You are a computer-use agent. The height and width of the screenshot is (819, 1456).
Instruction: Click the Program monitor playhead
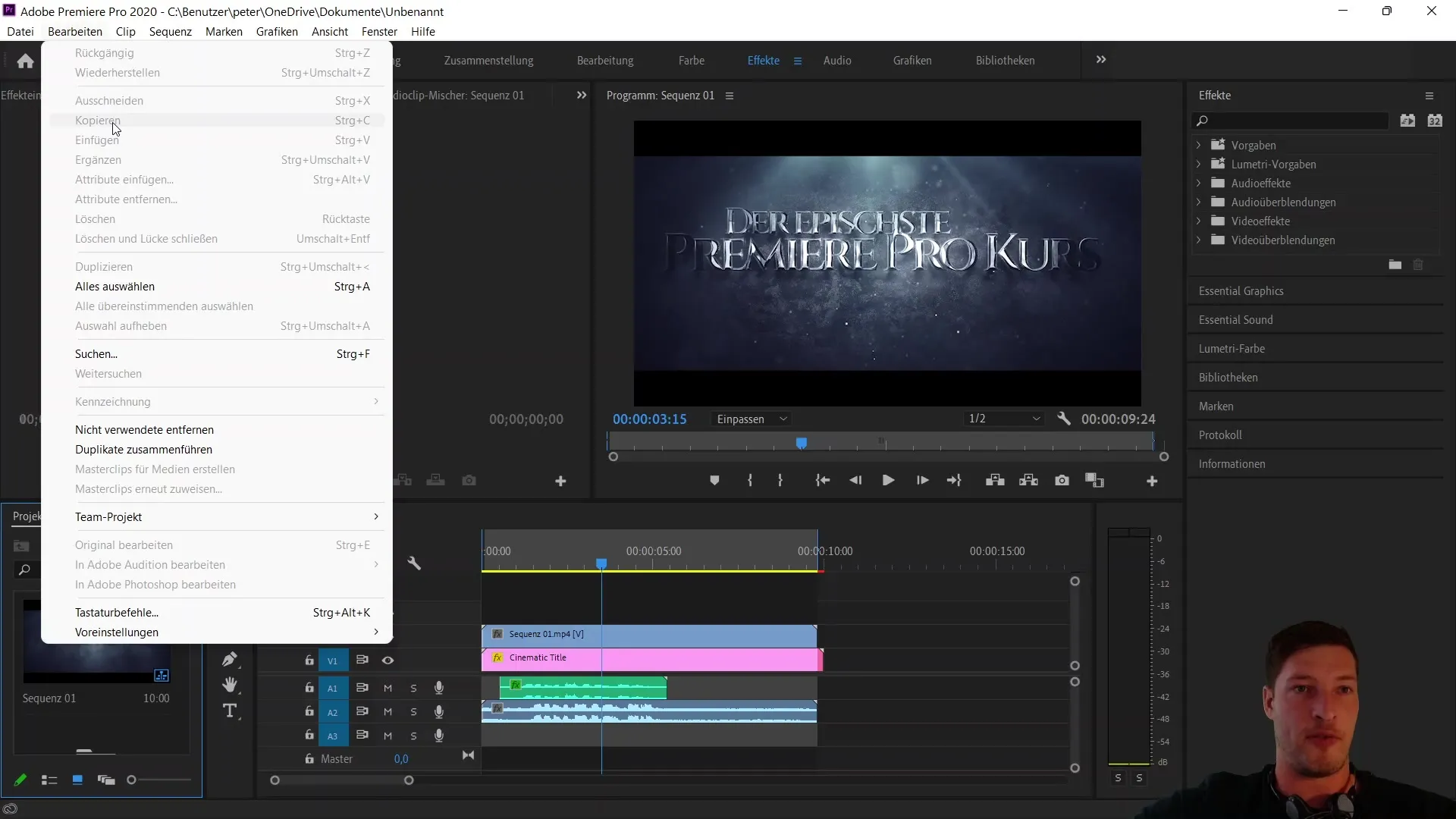pos(802,442)
